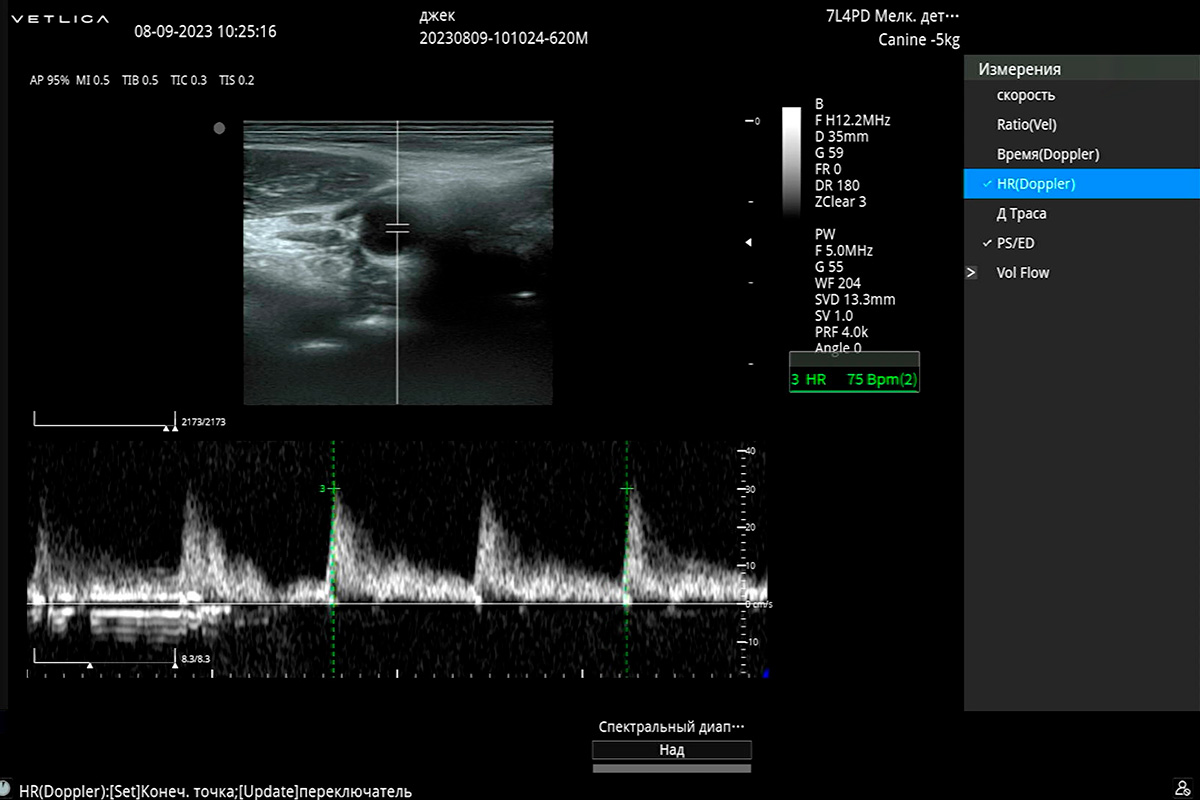This screenshot has height=800, width=1200.
Task: Select the скорость measurement
Action: 1025,96
